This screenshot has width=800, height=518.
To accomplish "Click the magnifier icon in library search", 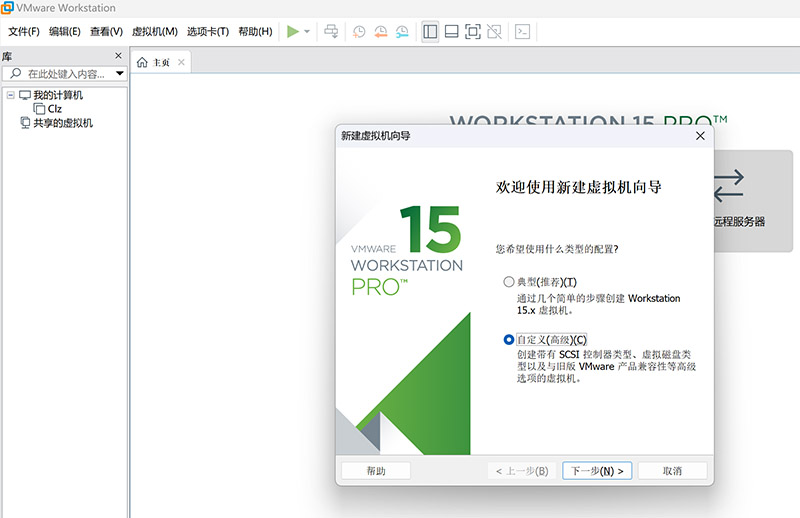I will [16, 73].
